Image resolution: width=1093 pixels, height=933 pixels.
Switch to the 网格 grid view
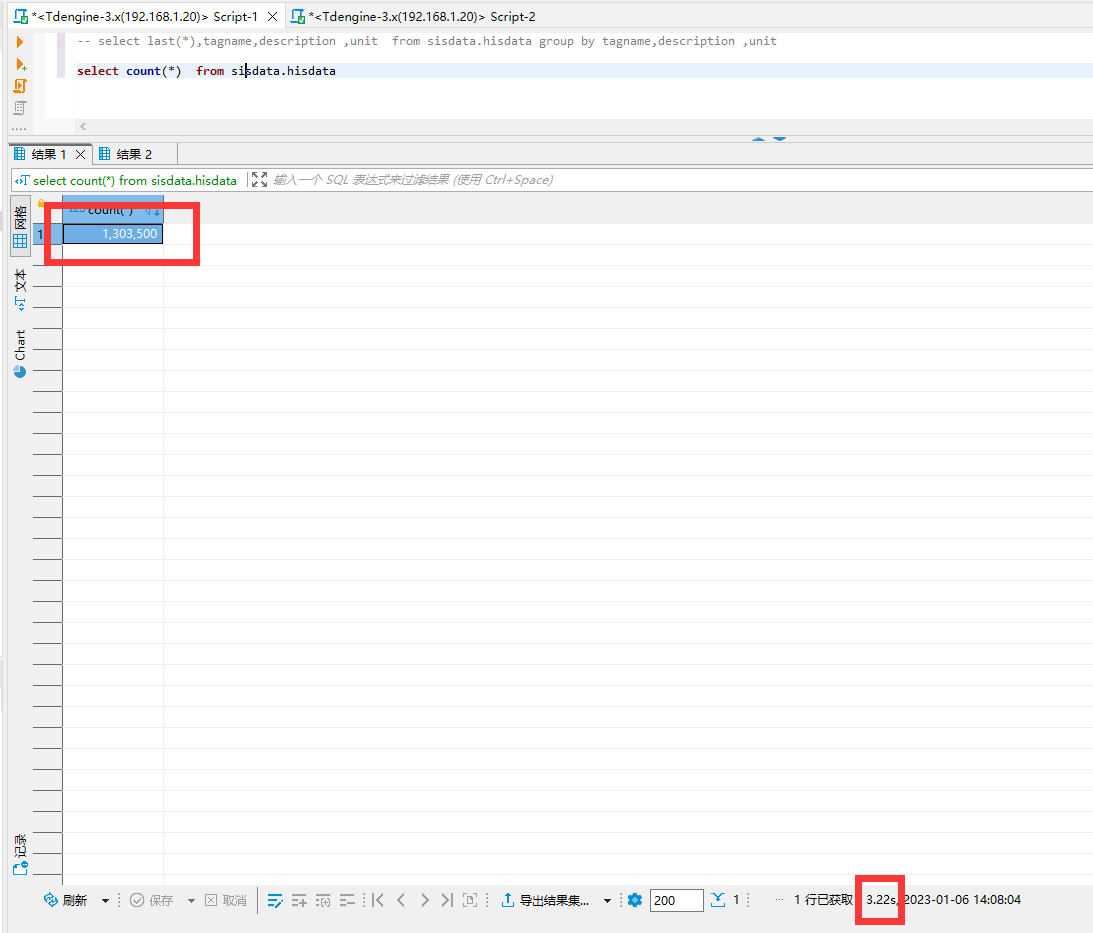[x=20, y=226]
